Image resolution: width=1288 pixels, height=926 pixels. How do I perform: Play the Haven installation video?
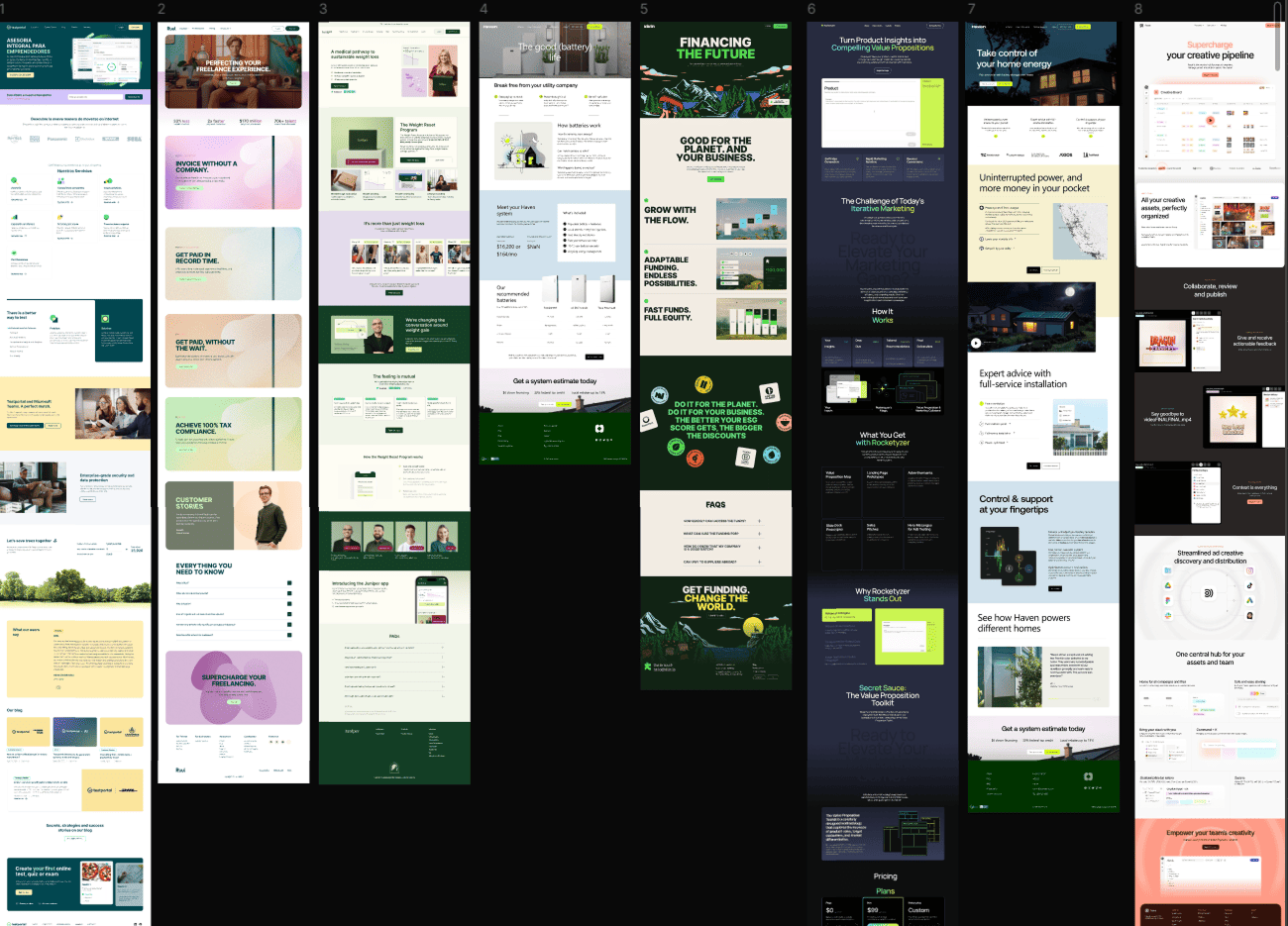click(975, 343)
